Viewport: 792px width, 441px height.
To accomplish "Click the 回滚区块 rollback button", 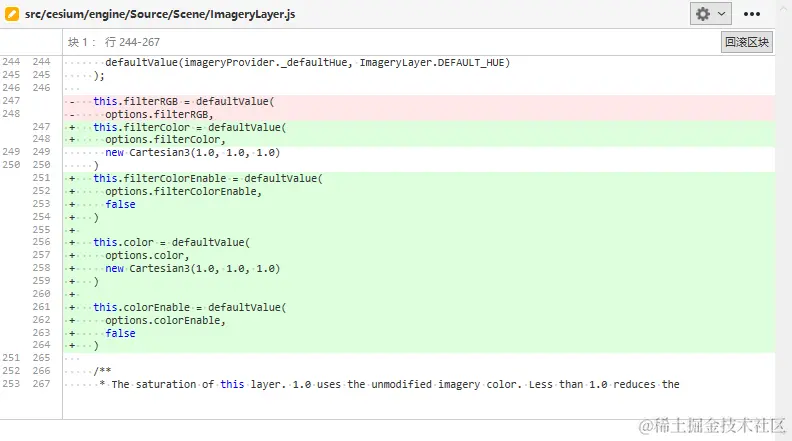I will (x=747, y=42).
